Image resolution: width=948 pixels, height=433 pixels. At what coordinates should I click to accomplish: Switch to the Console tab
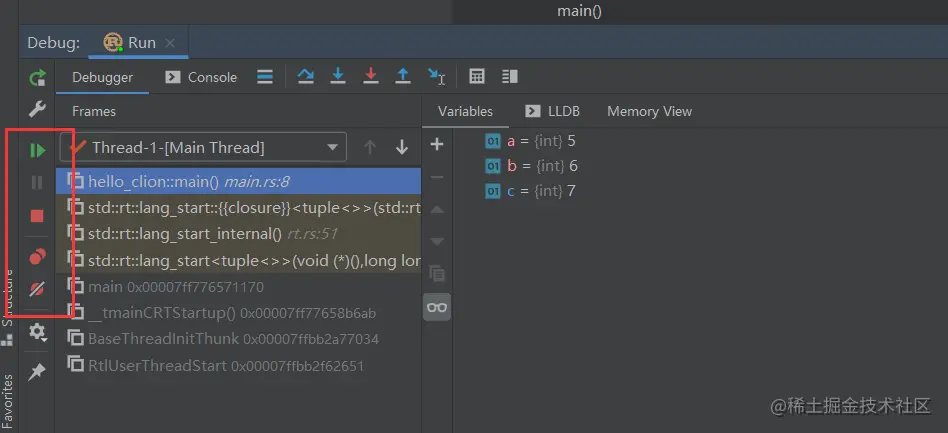pos(202,77)
